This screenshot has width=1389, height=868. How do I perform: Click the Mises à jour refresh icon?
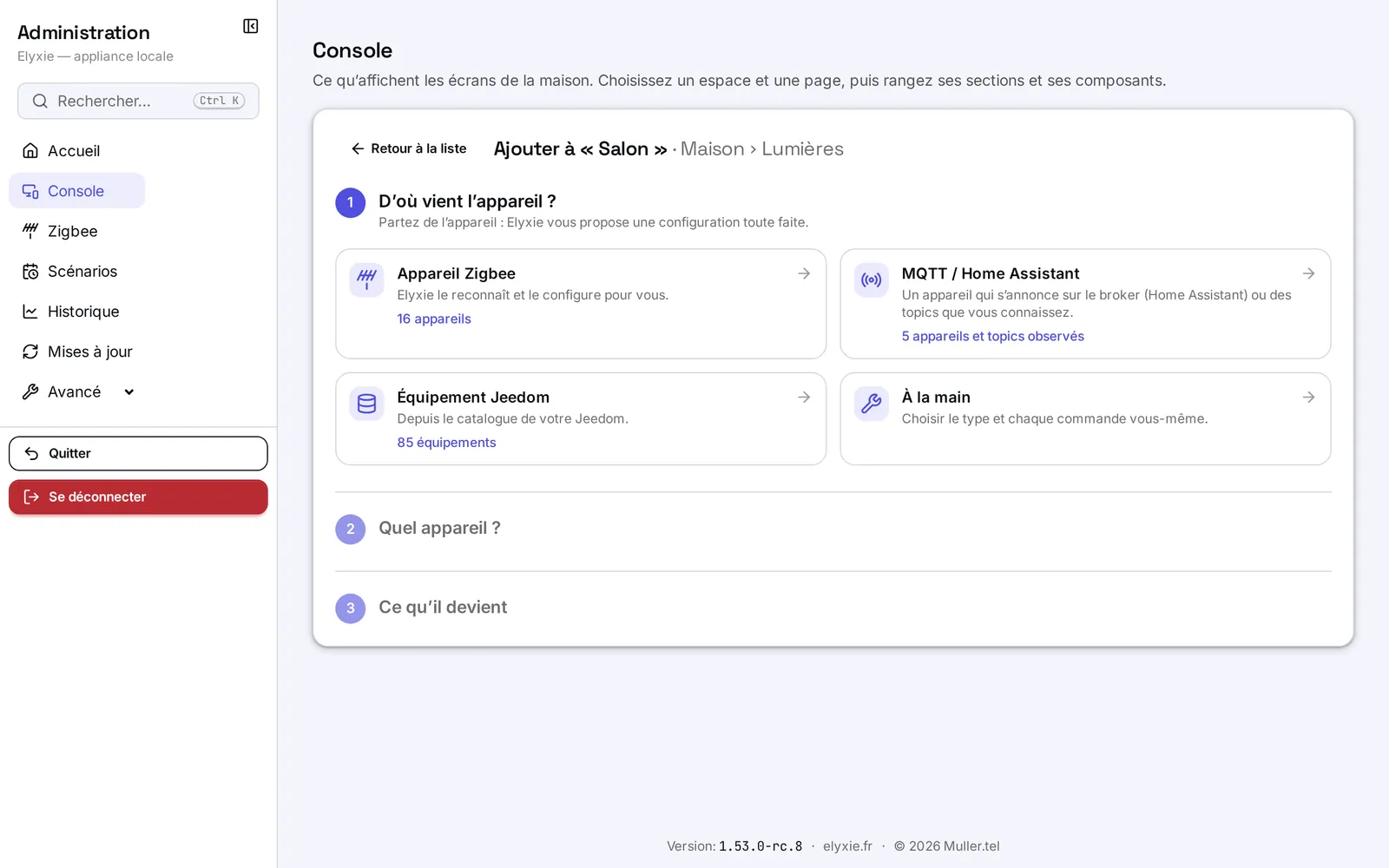(30, 352)
